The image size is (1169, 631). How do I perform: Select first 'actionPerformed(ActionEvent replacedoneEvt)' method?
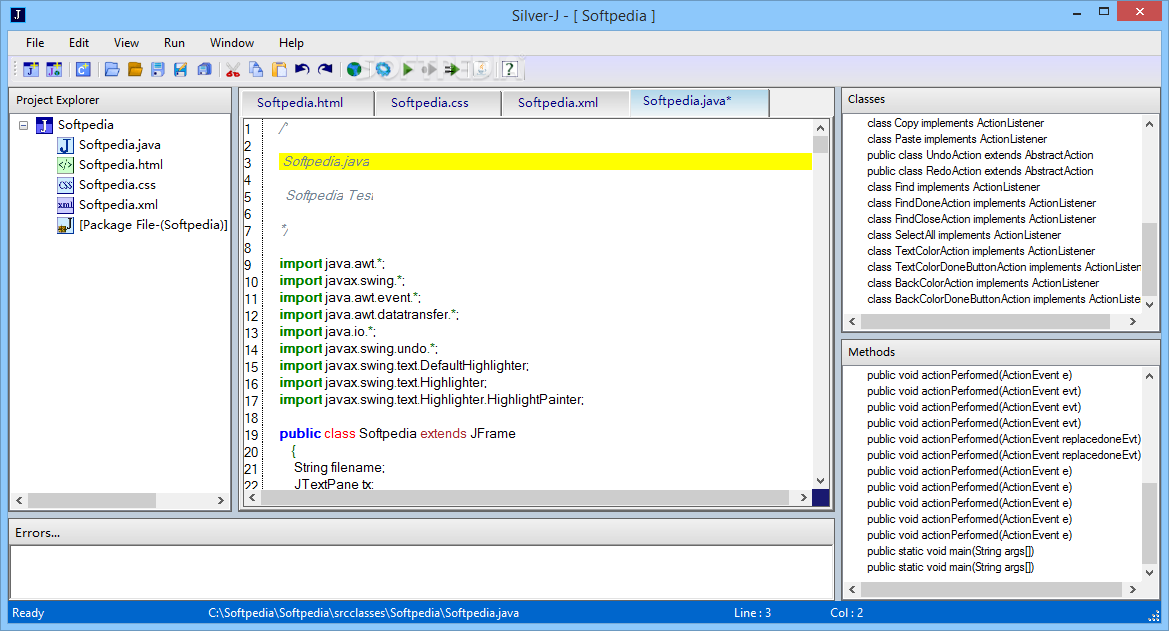coord(1003,439)
